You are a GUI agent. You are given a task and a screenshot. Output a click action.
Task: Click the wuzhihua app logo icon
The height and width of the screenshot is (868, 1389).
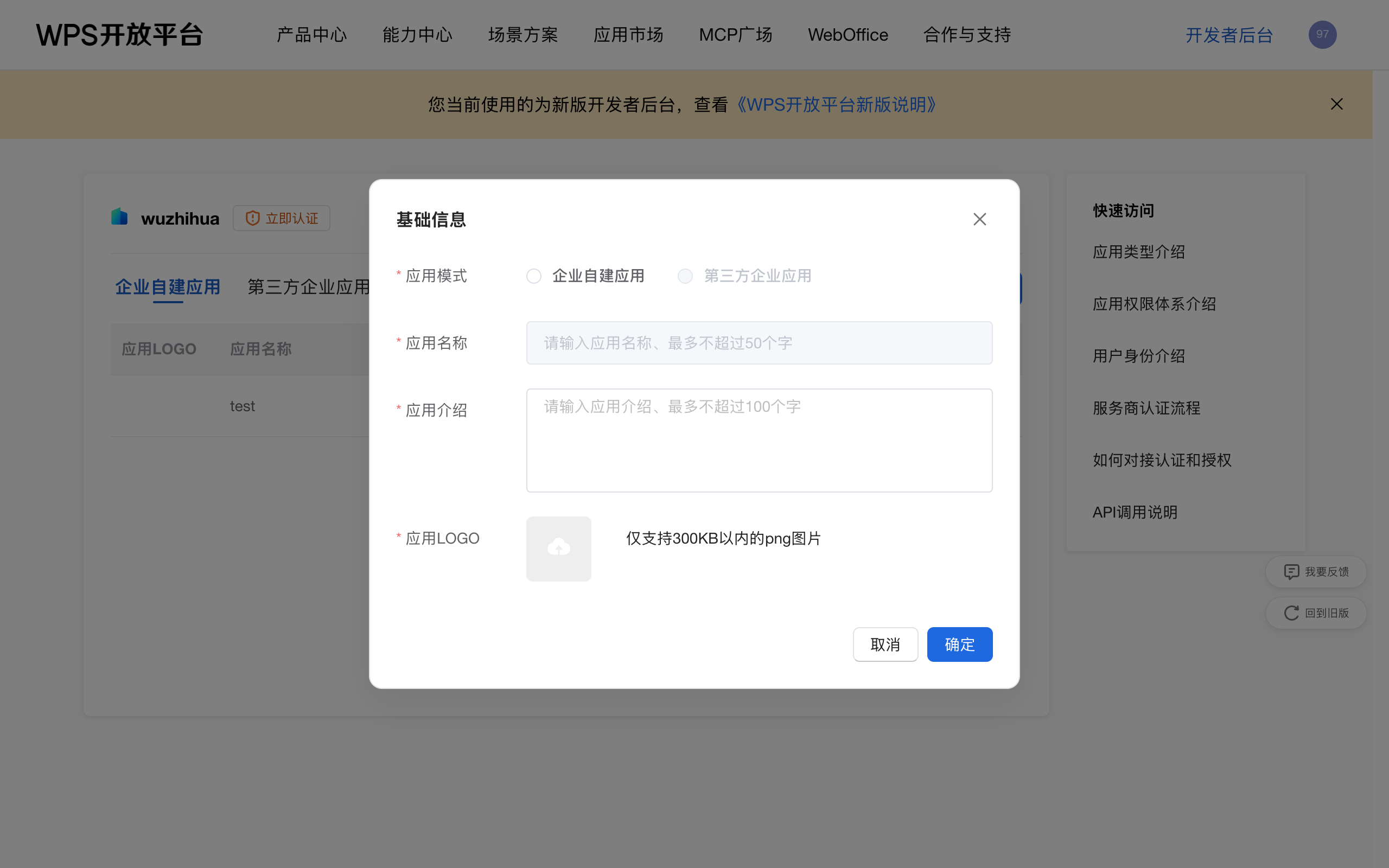(x=119, y=217)
